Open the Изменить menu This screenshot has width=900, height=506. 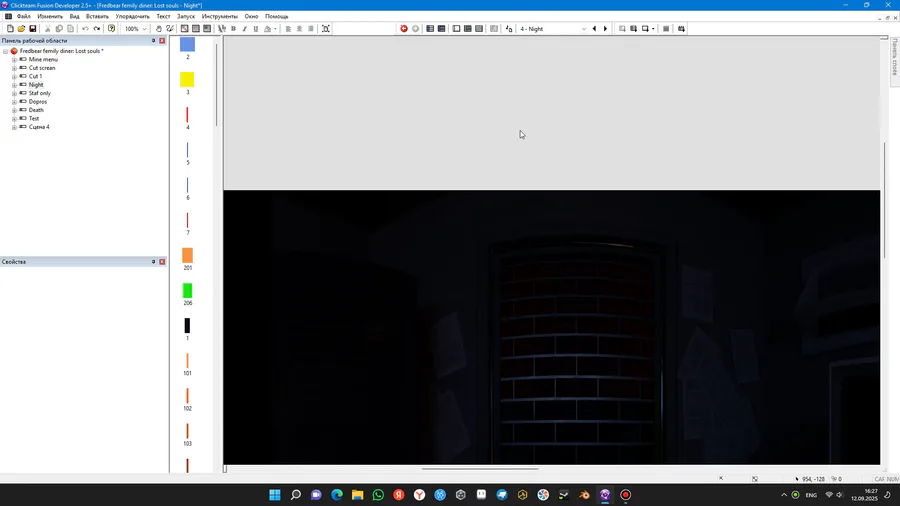click(x=50, y=17)
